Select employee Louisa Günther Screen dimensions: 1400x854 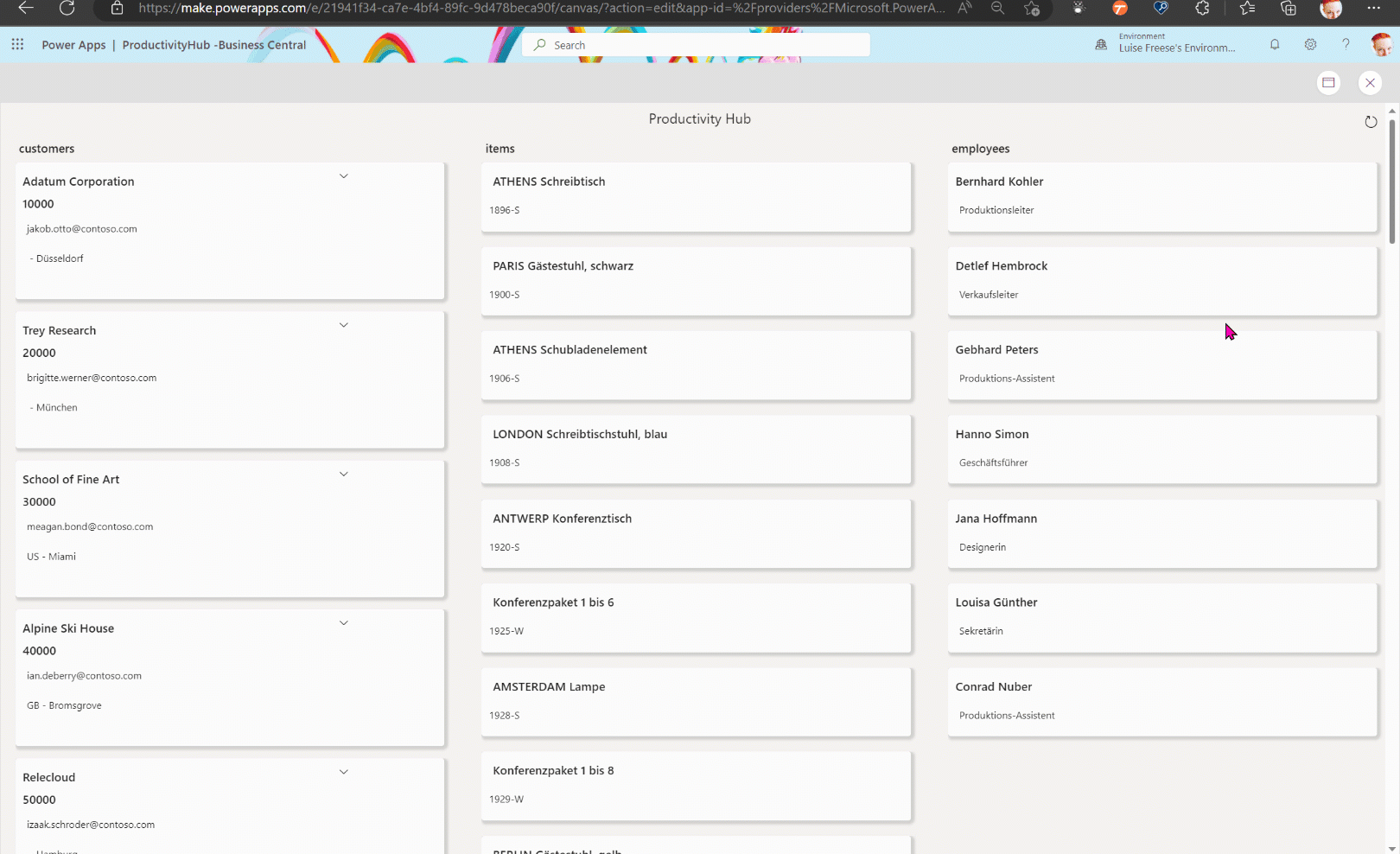pyautogui.click(x=1162, y=618)
